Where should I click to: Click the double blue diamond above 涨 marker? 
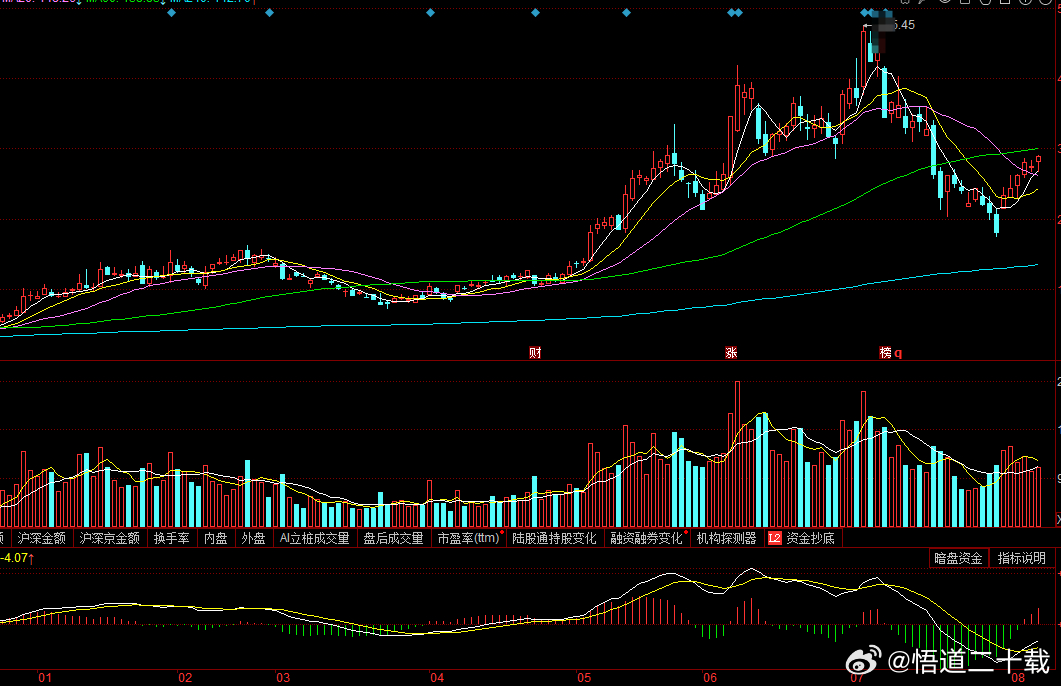[x=734, y=12]
